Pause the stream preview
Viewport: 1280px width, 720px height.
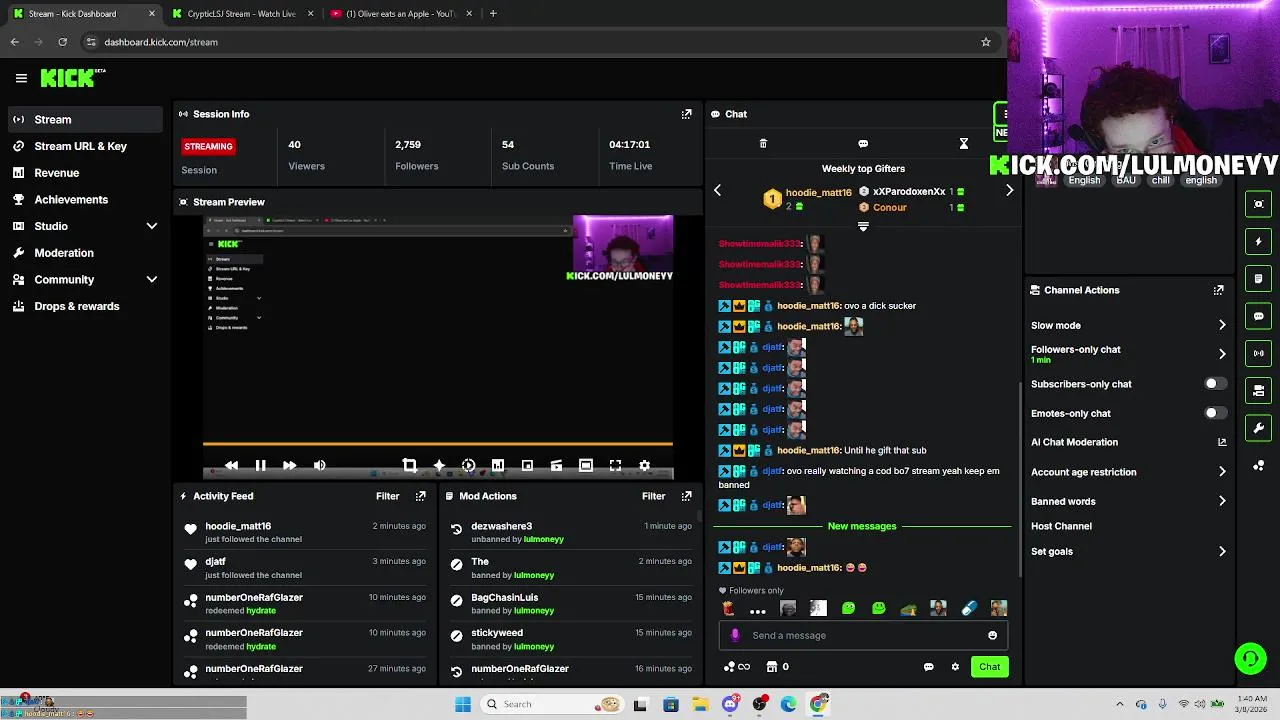tap(260, 465)
